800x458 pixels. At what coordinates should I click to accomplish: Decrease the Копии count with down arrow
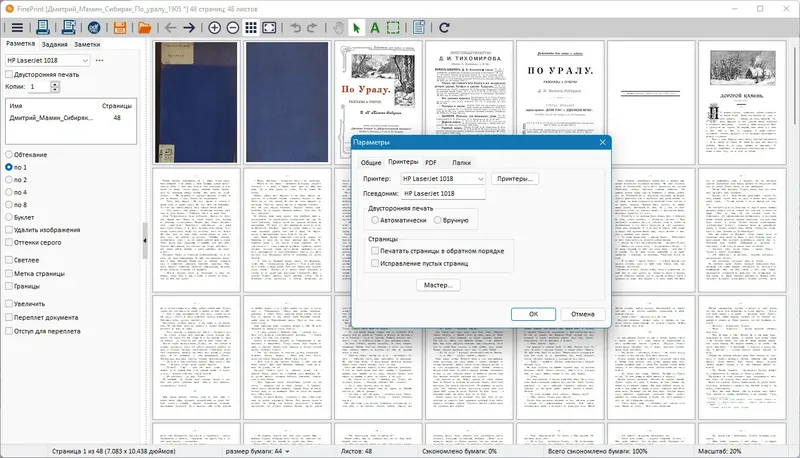click(55, 90)
